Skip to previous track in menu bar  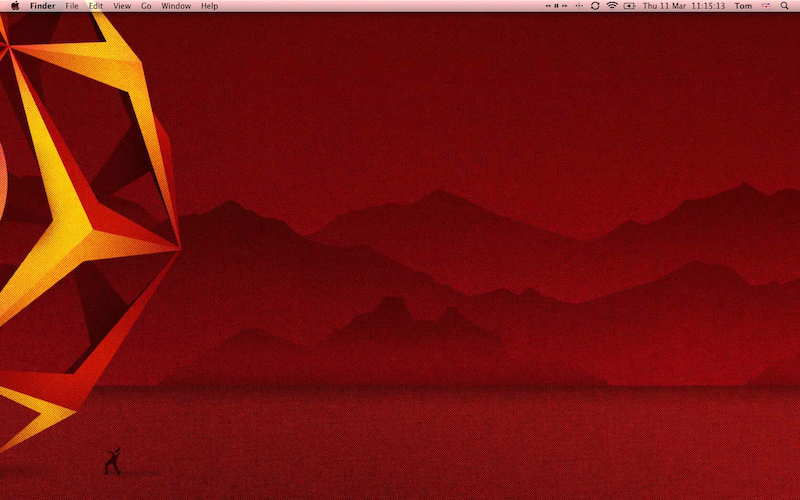point(548,6)
